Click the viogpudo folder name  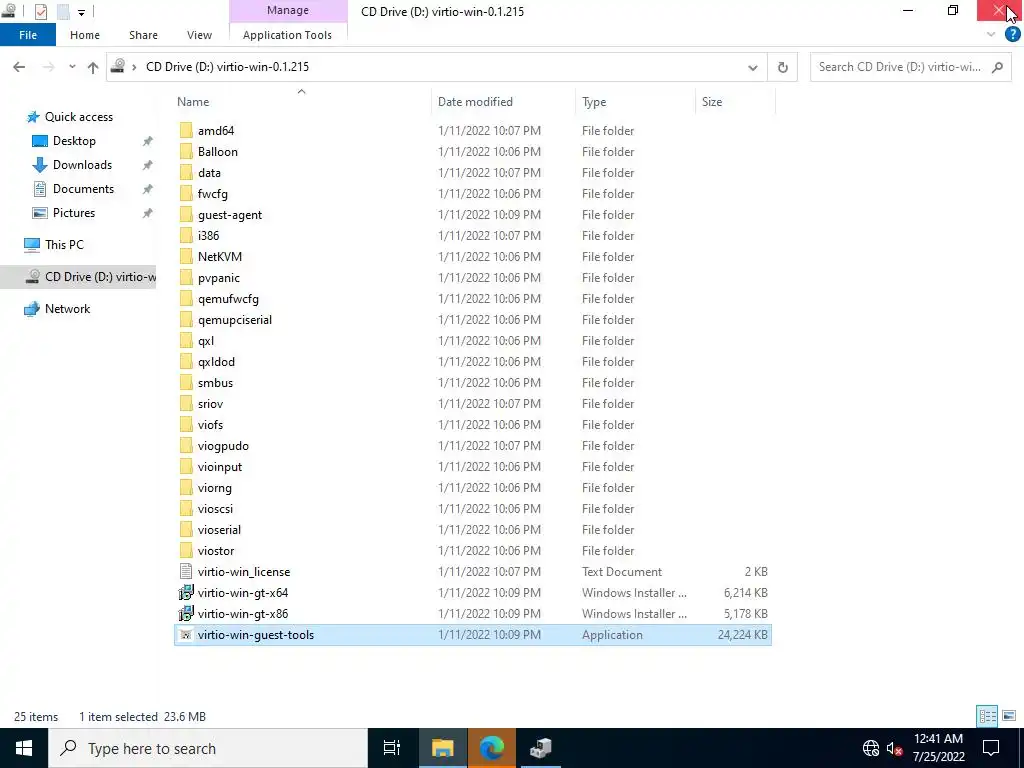[x=223, y=446]
